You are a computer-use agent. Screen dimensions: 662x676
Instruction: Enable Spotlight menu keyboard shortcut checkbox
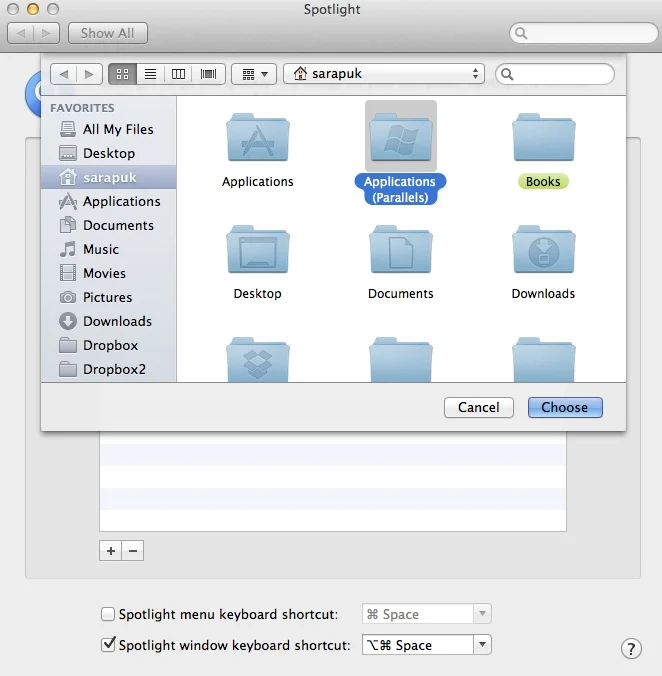coord(108,613)
